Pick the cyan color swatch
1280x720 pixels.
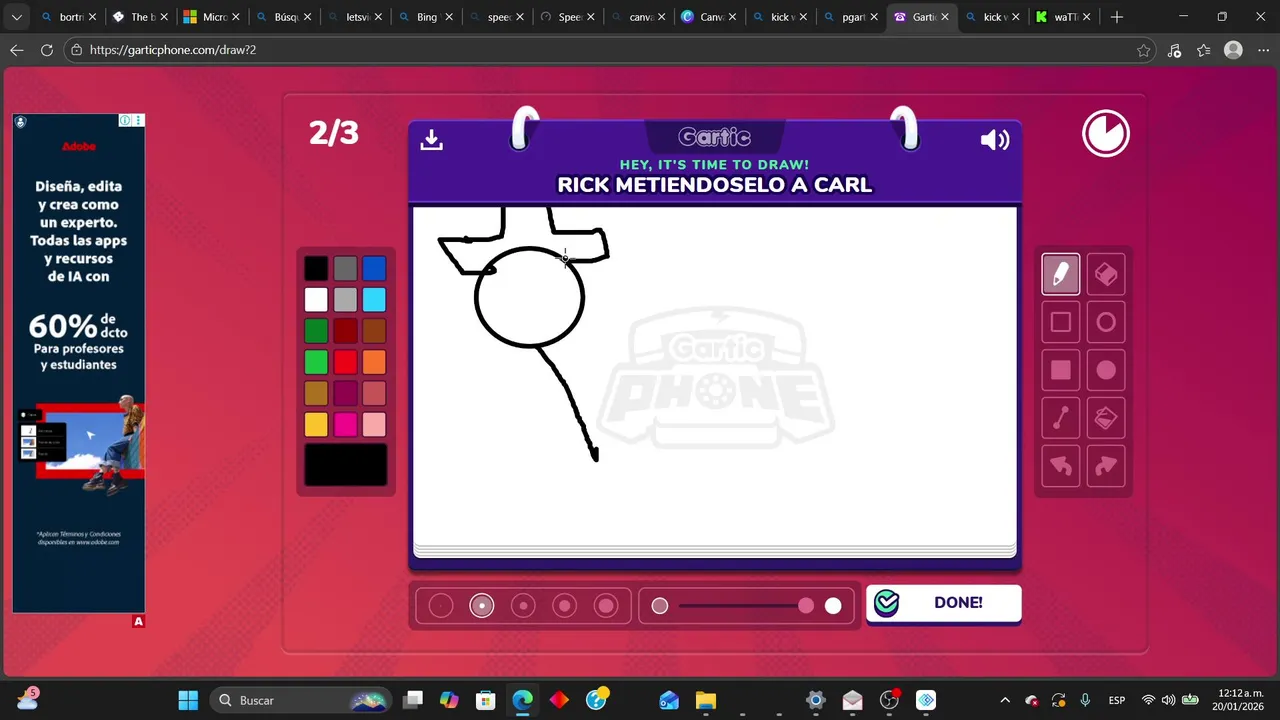374,299
